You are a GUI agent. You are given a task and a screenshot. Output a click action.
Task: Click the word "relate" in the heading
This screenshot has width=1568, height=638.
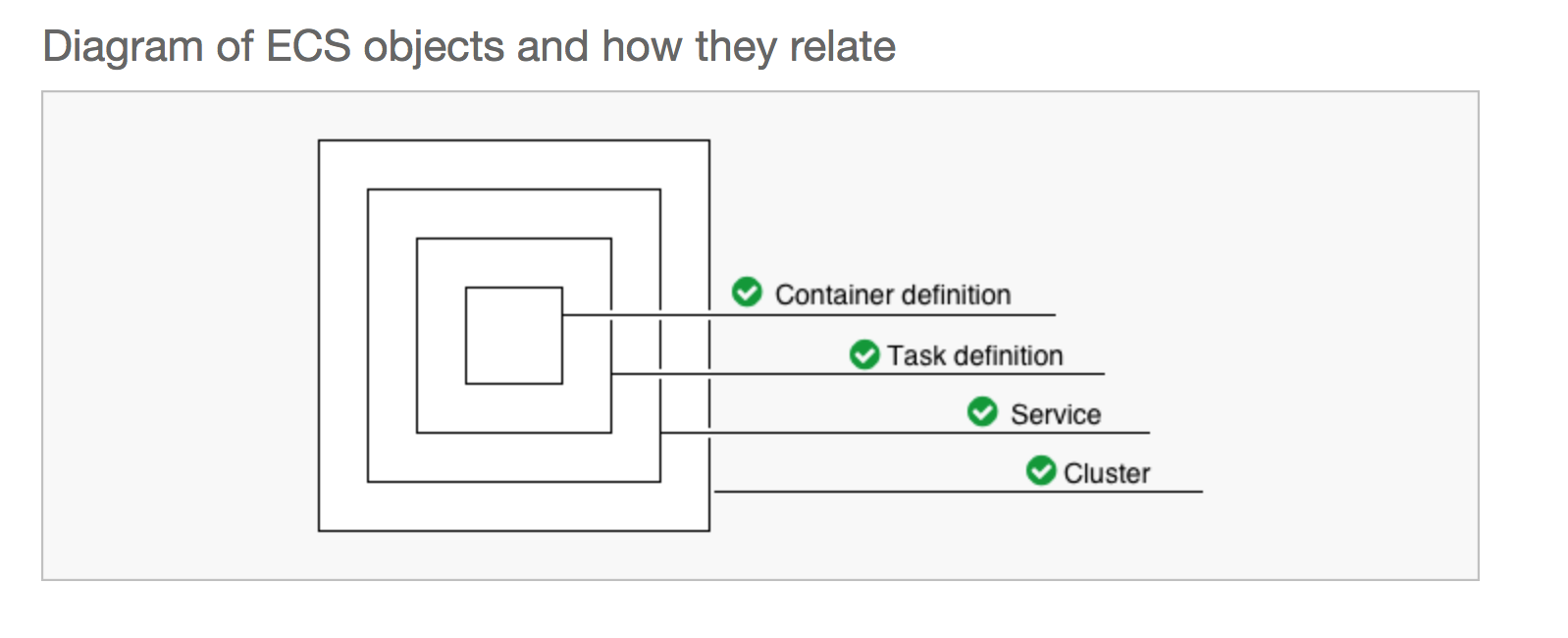point(842,46)
